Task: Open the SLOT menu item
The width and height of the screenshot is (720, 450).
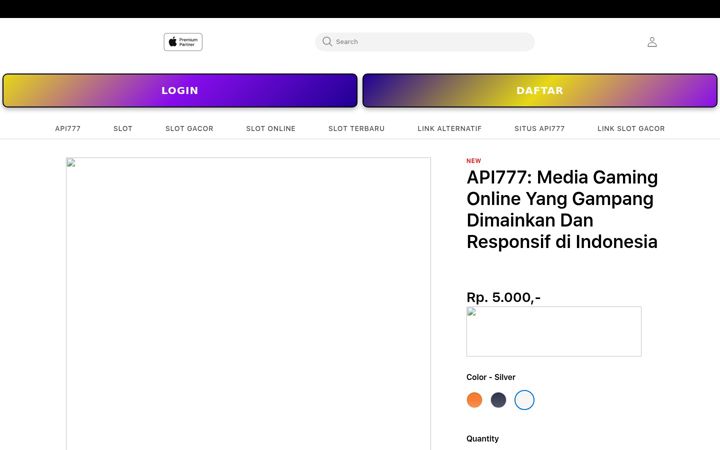Action: (x=123, y=129)
